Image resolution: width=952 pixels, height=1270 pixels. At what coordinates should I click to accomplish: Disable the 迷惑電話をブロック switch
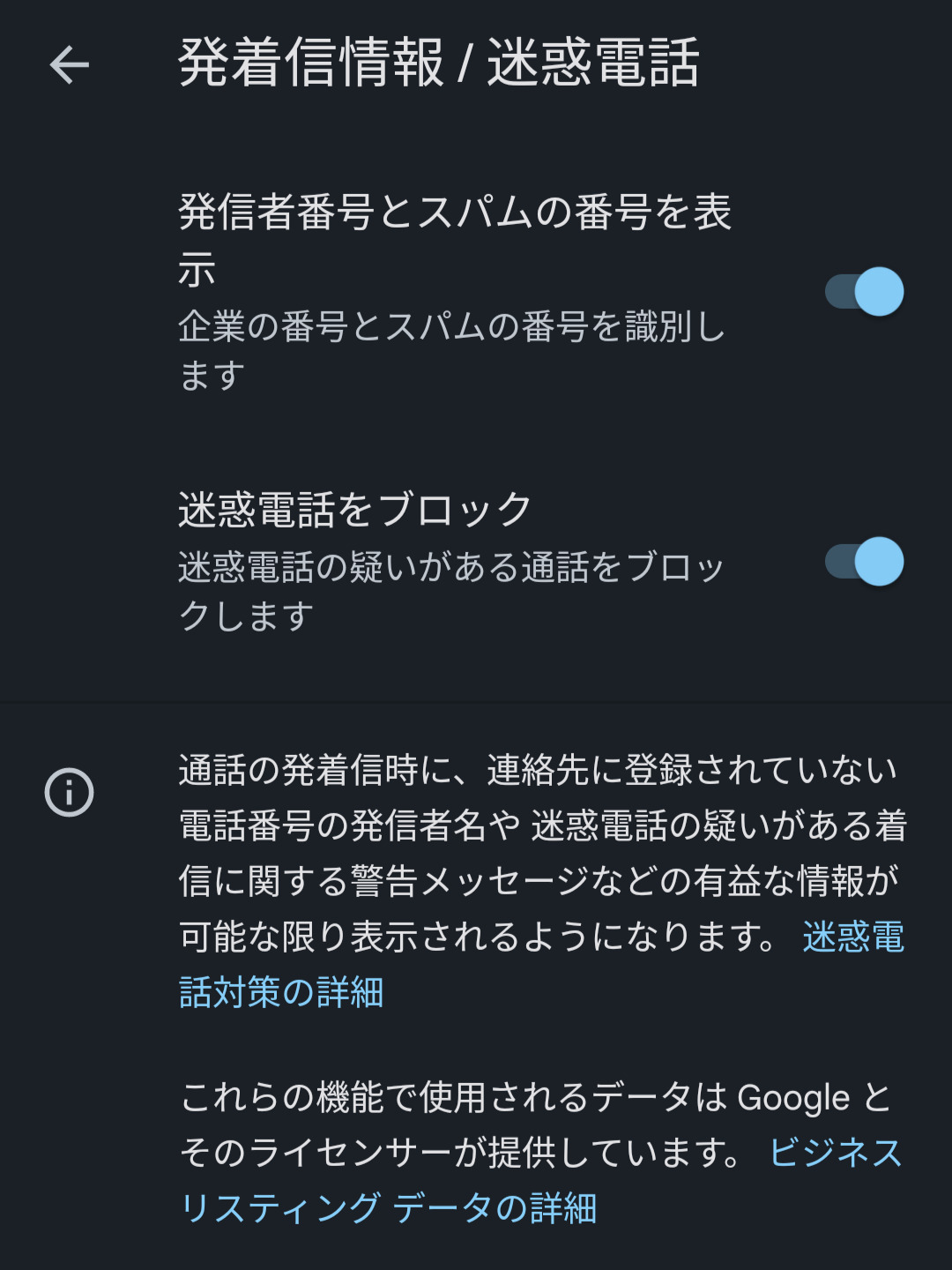864,562
